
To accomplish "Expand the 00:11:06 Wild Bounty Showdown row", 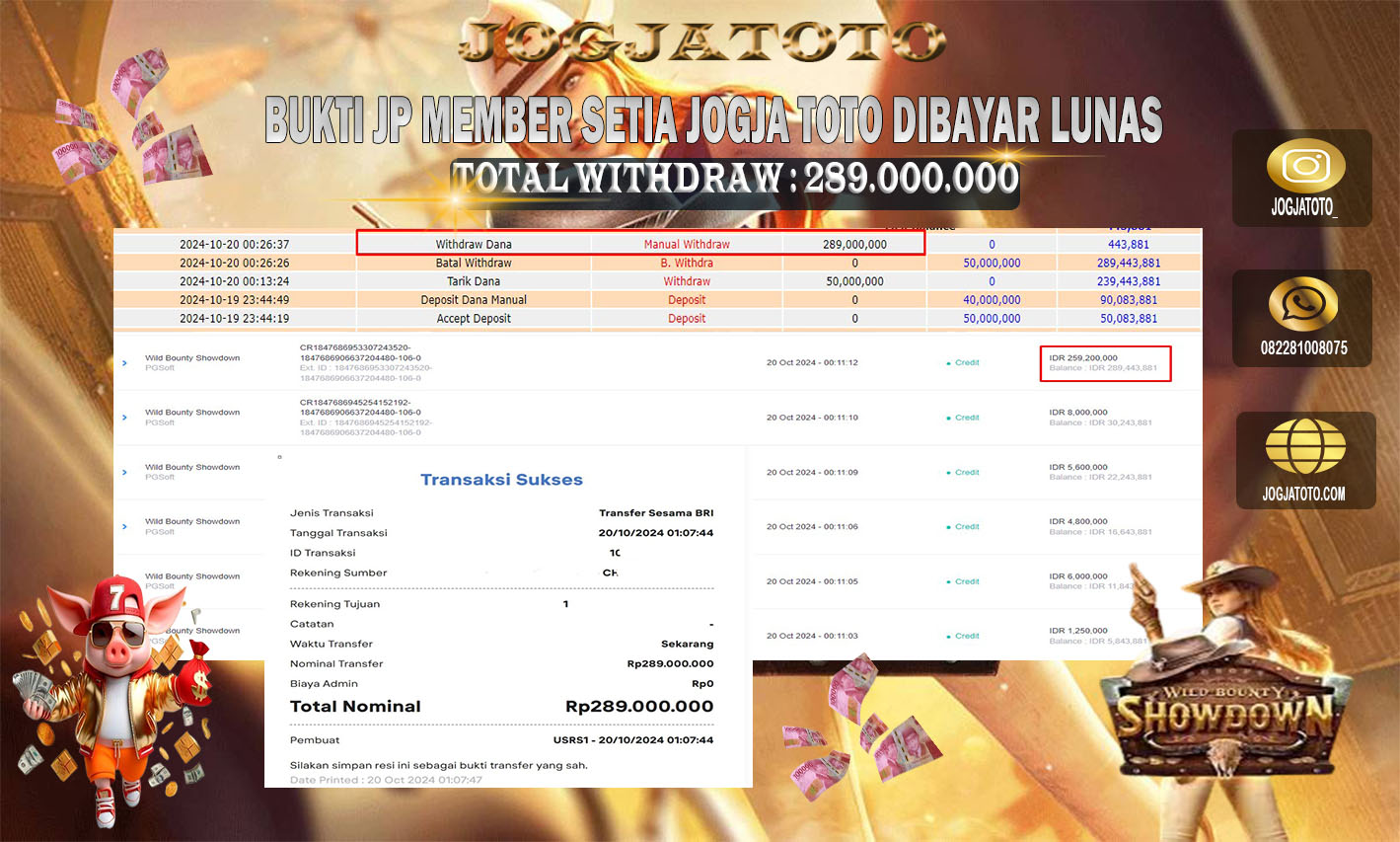I will tap(124, 527).
